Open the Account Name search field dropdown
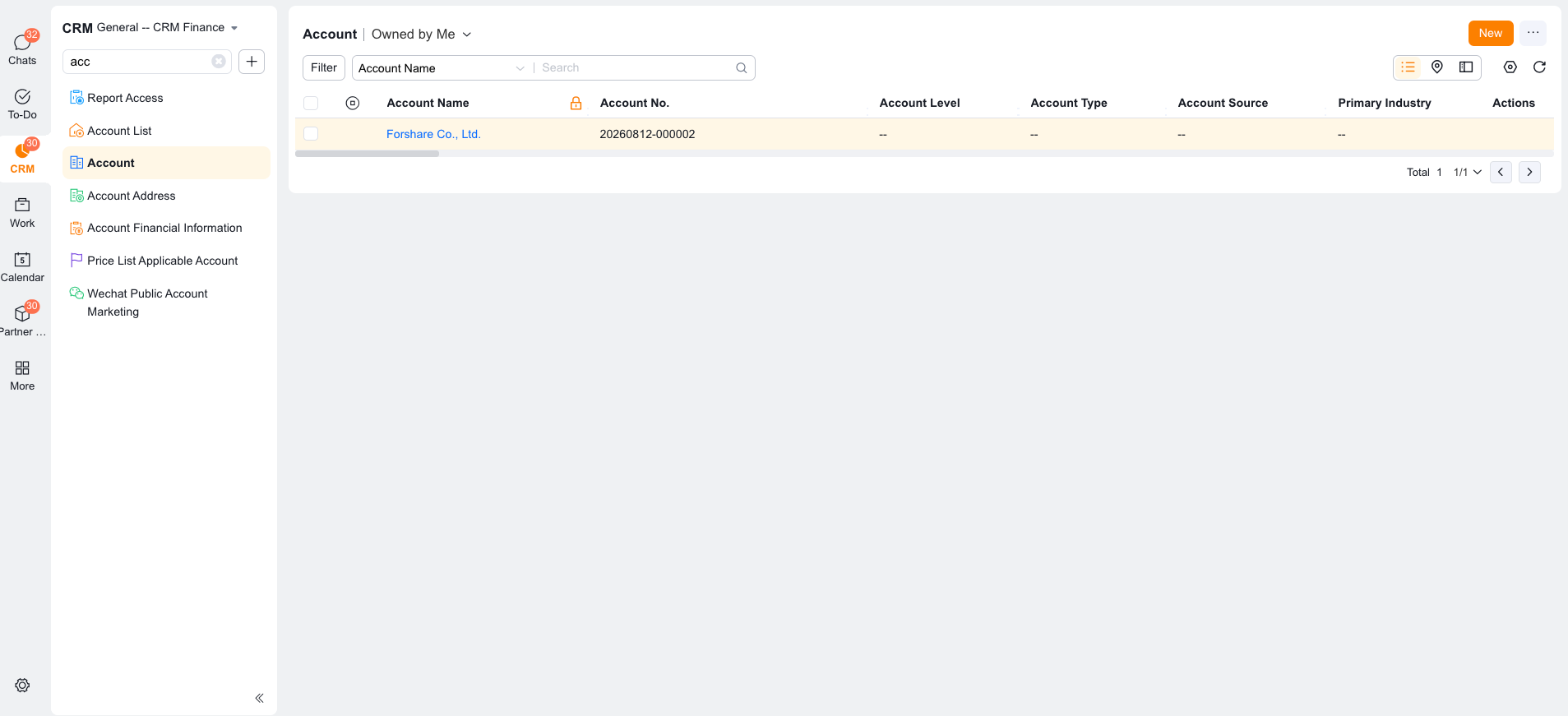1568x716 pixels. 442,68
